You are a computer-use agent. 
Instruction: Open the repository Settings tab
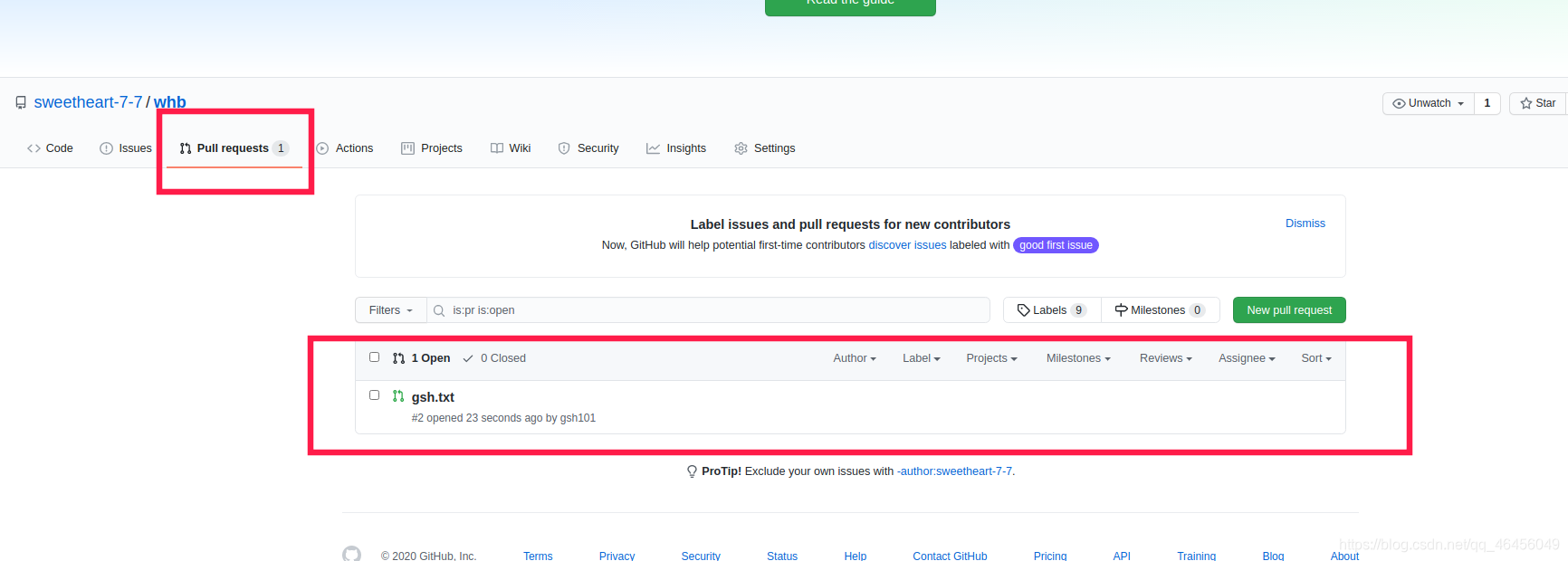765,148
